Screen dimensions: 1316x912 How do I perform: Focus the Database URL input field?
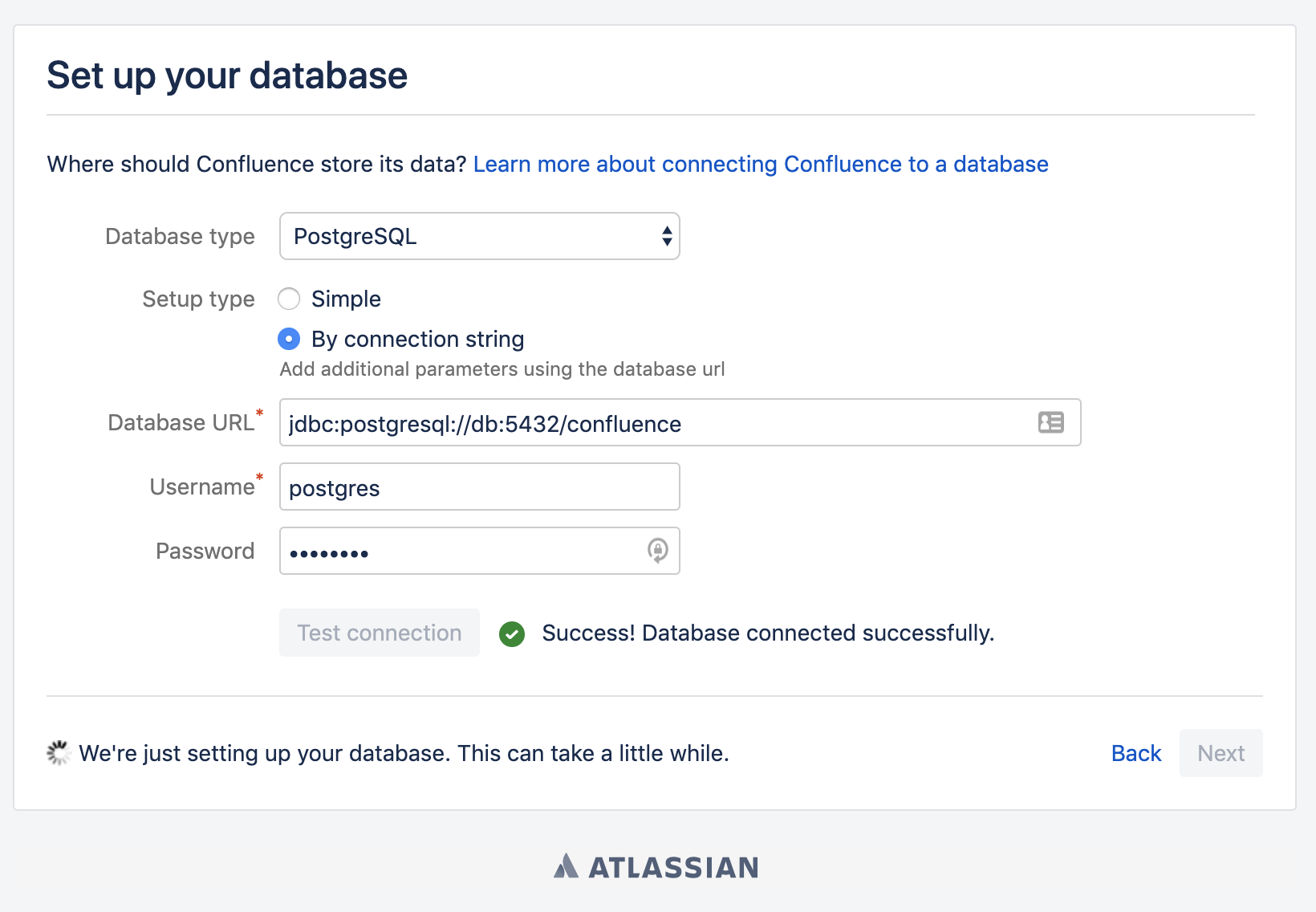[x=680, y=422]
